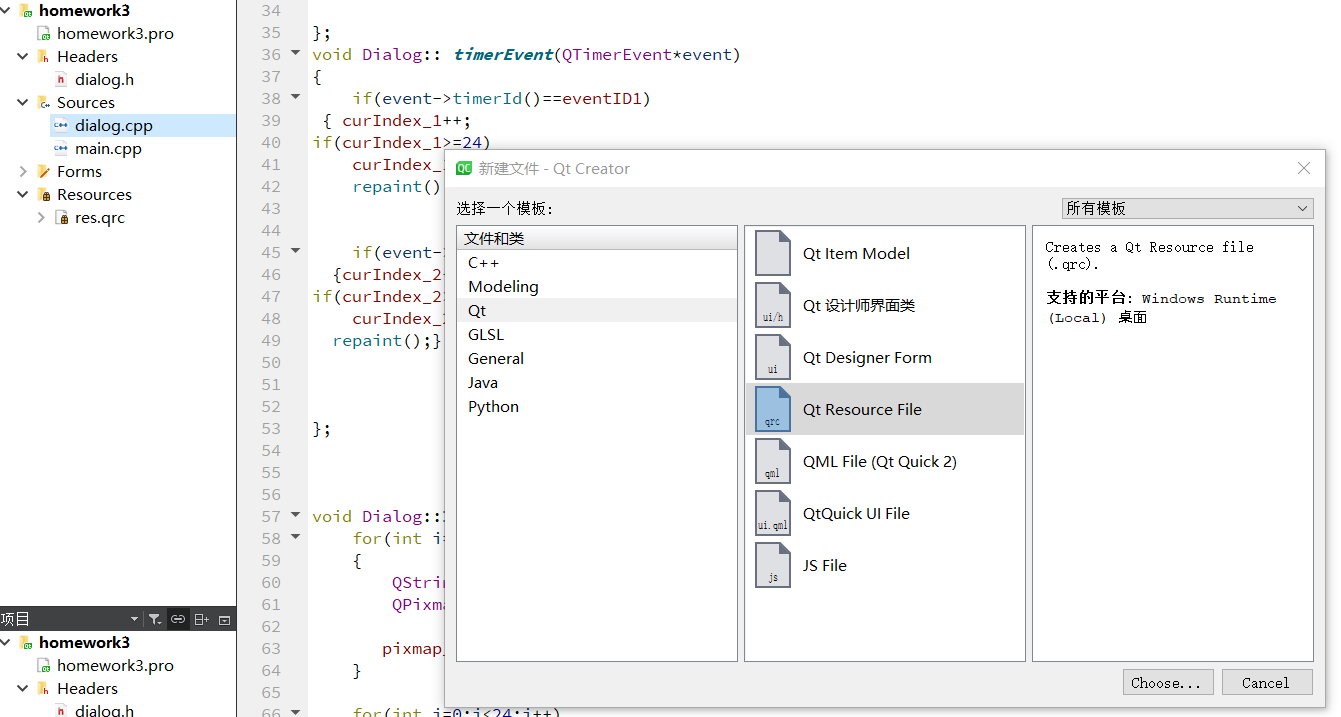
Task: Click the Resources folder icon
Action: point(44,195)
